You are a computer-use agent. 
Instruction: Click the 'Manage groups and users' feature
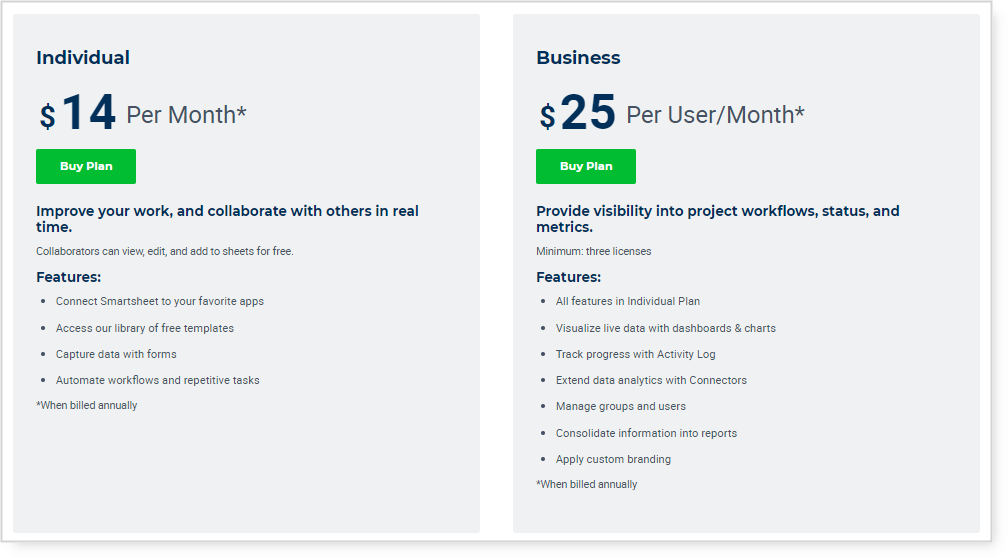click(x=621, y=406)
